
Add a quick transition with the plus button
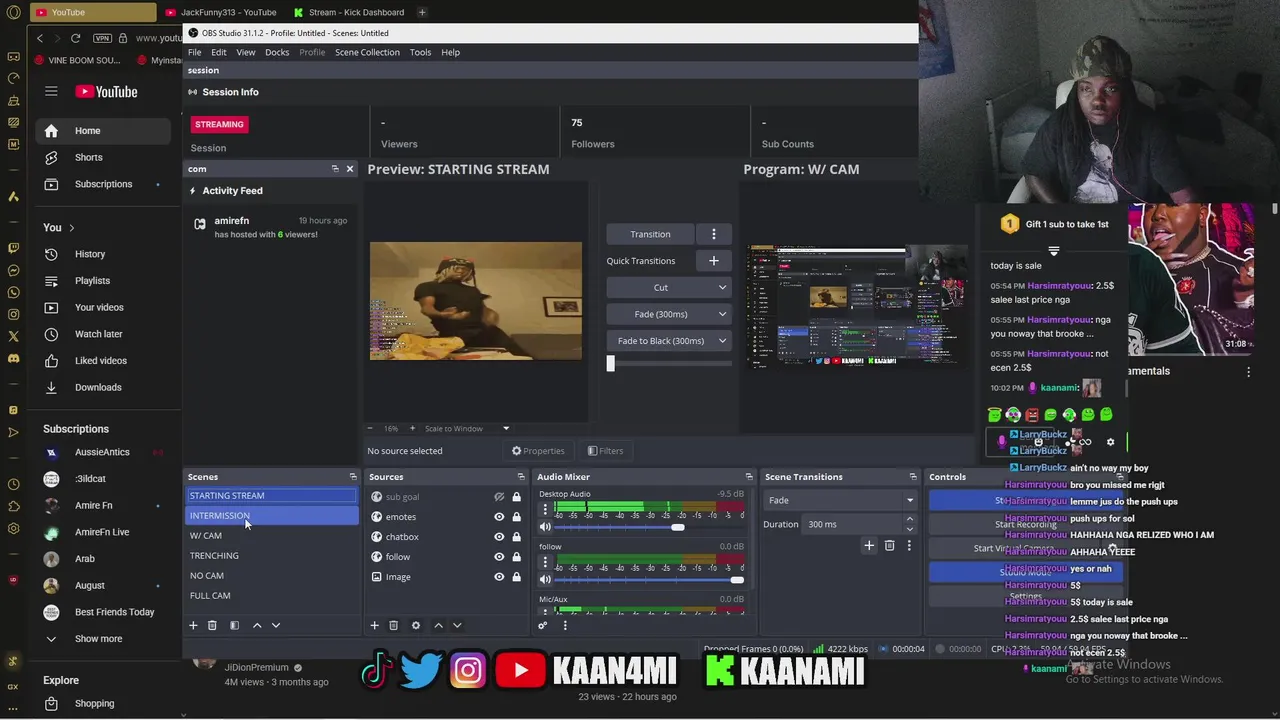[x=714, y=261]
